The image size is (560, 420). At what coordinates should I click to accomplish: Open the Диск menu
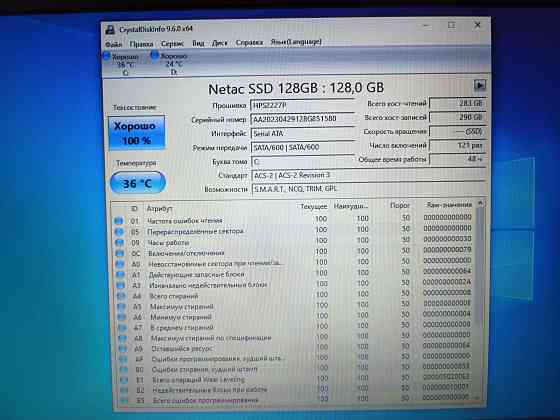[x=220, y=43]
